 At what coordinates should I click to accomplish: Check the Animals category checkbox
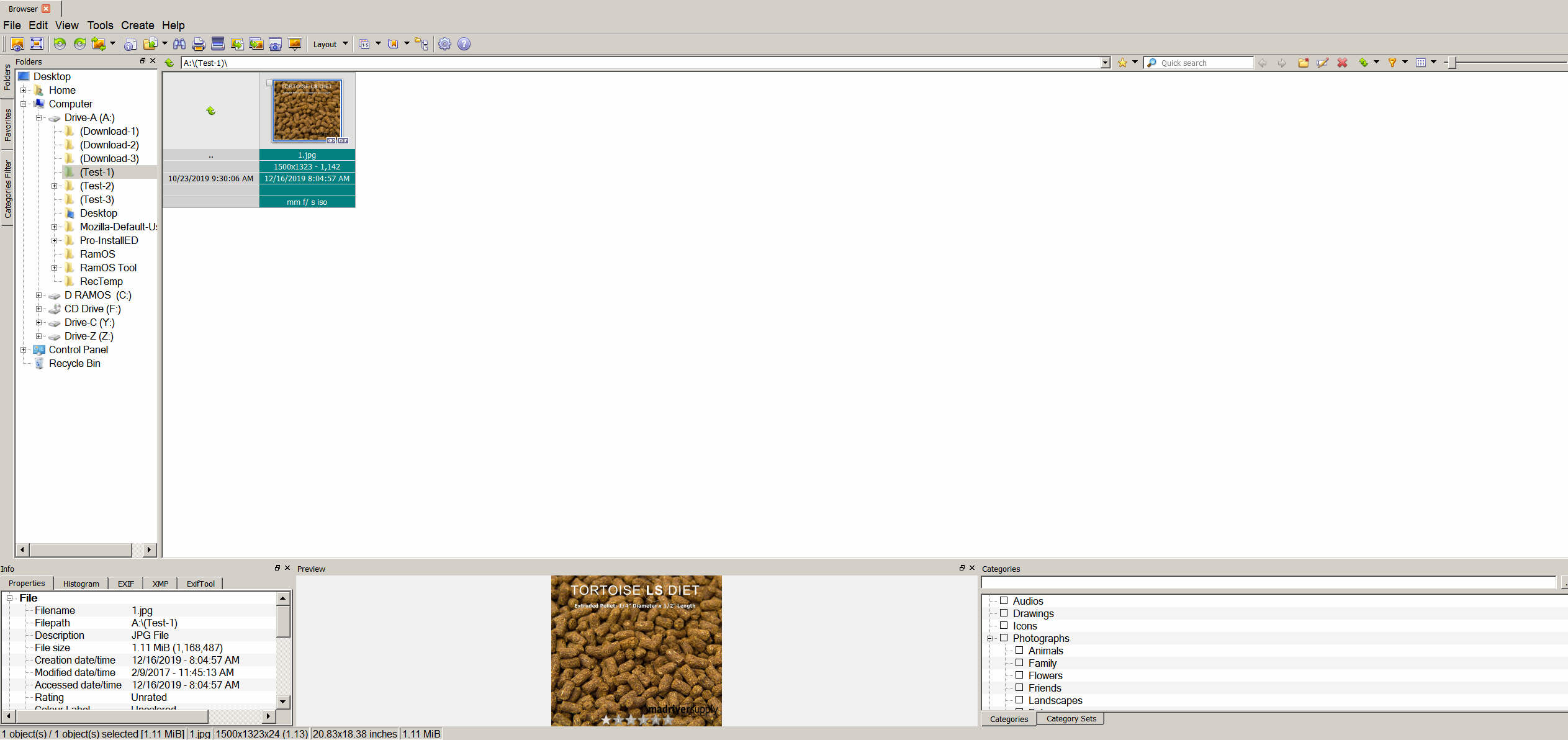tap(1019, 651)
